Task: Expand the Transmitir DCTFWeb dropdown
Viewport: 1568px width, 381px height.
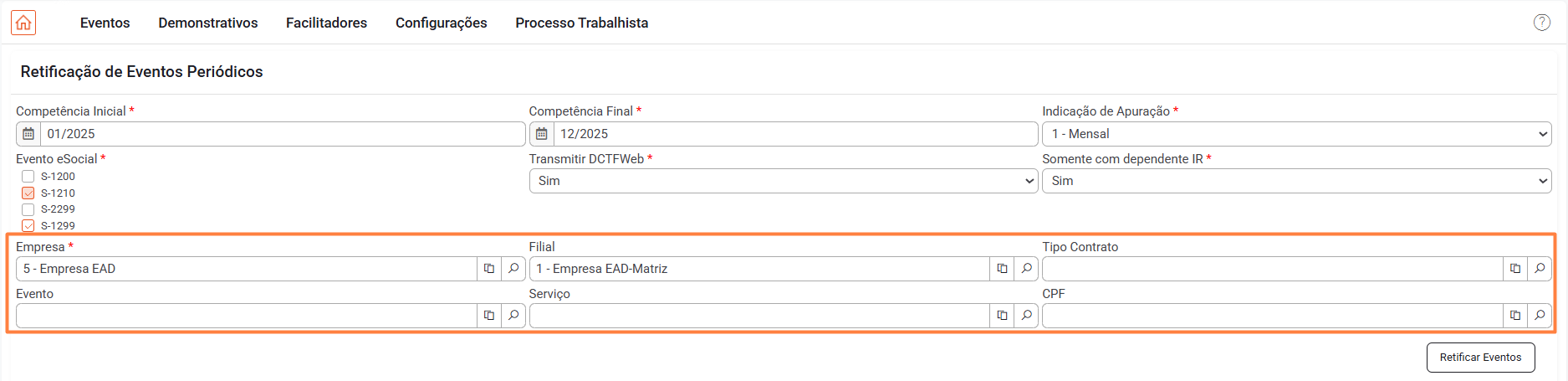Action: tap(783, 181)
